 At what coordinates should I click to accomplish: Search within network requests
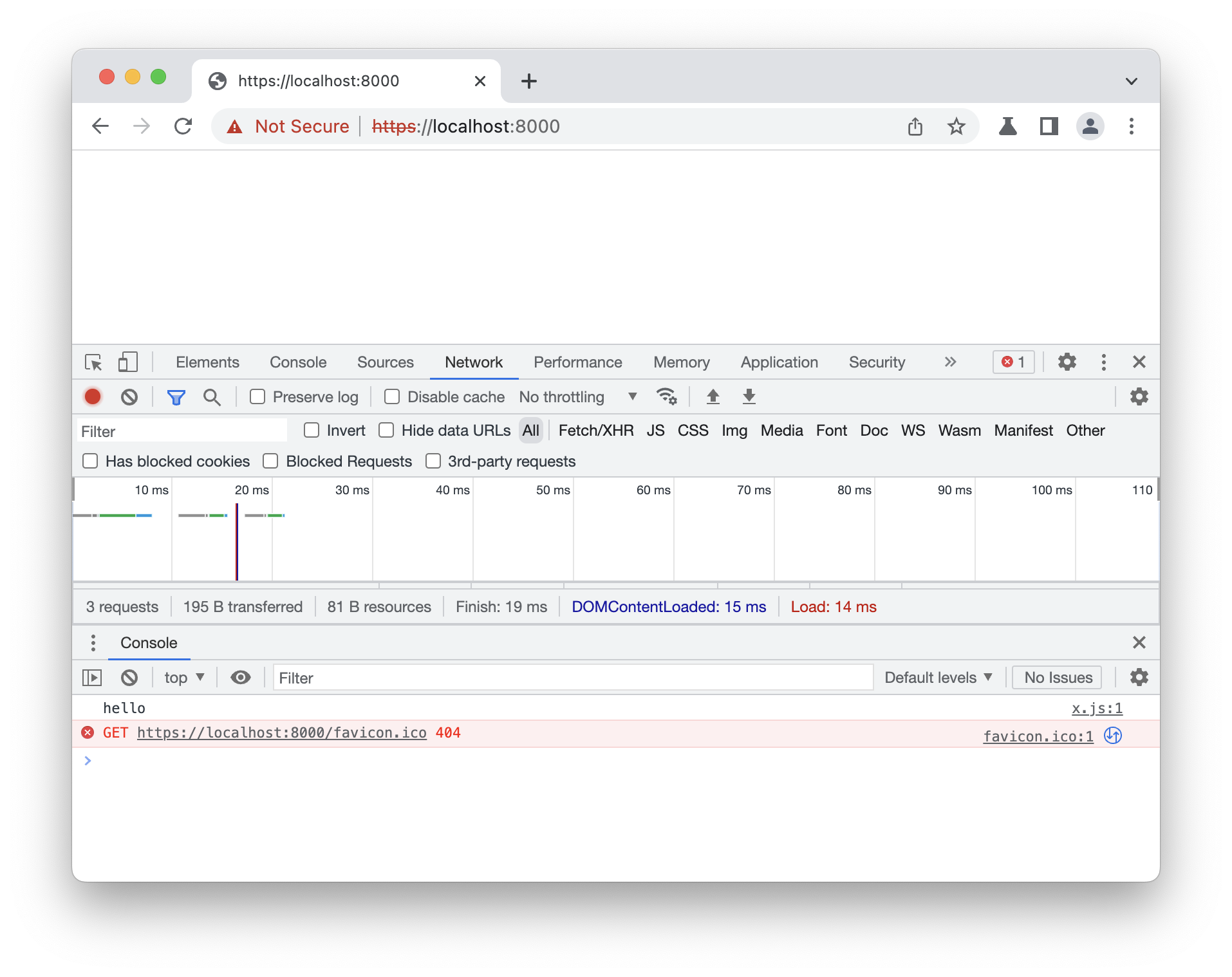(212, 396)
